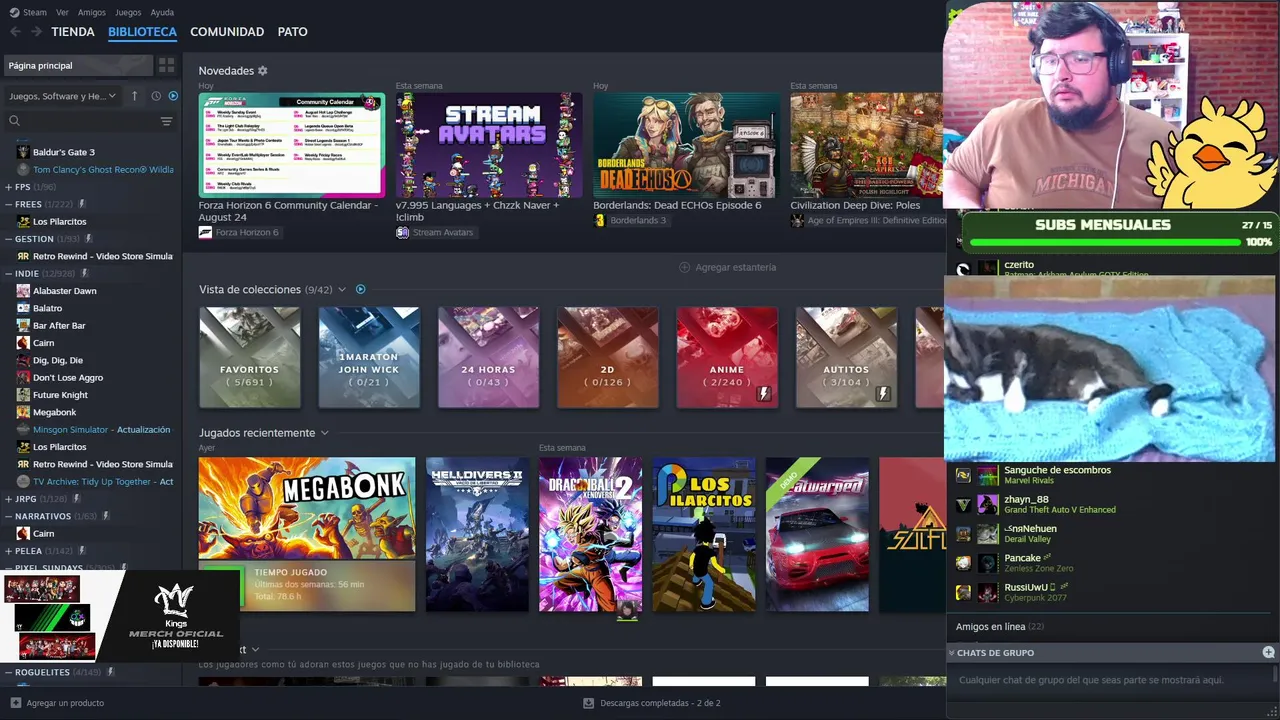This screenshot has height=720, width=1280.
Task: Click the play icon next to Vista de colecciones
Action: 361,289
